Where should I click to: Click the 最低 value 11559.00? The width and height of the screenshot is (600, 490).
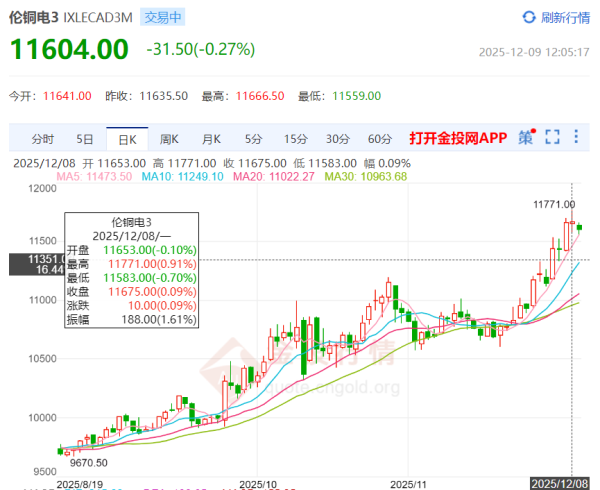point(356,96)
